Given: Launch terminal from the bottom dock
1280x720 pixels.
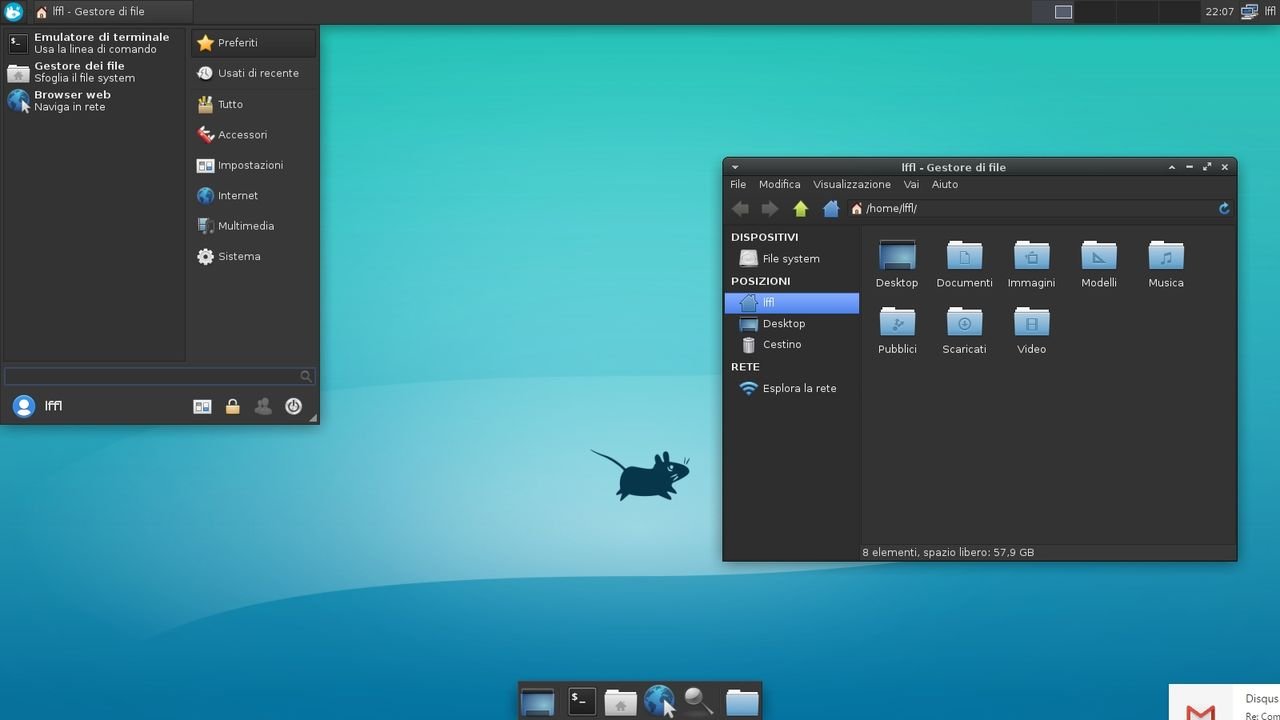Looking at the screenshot, I should (581, 701).
